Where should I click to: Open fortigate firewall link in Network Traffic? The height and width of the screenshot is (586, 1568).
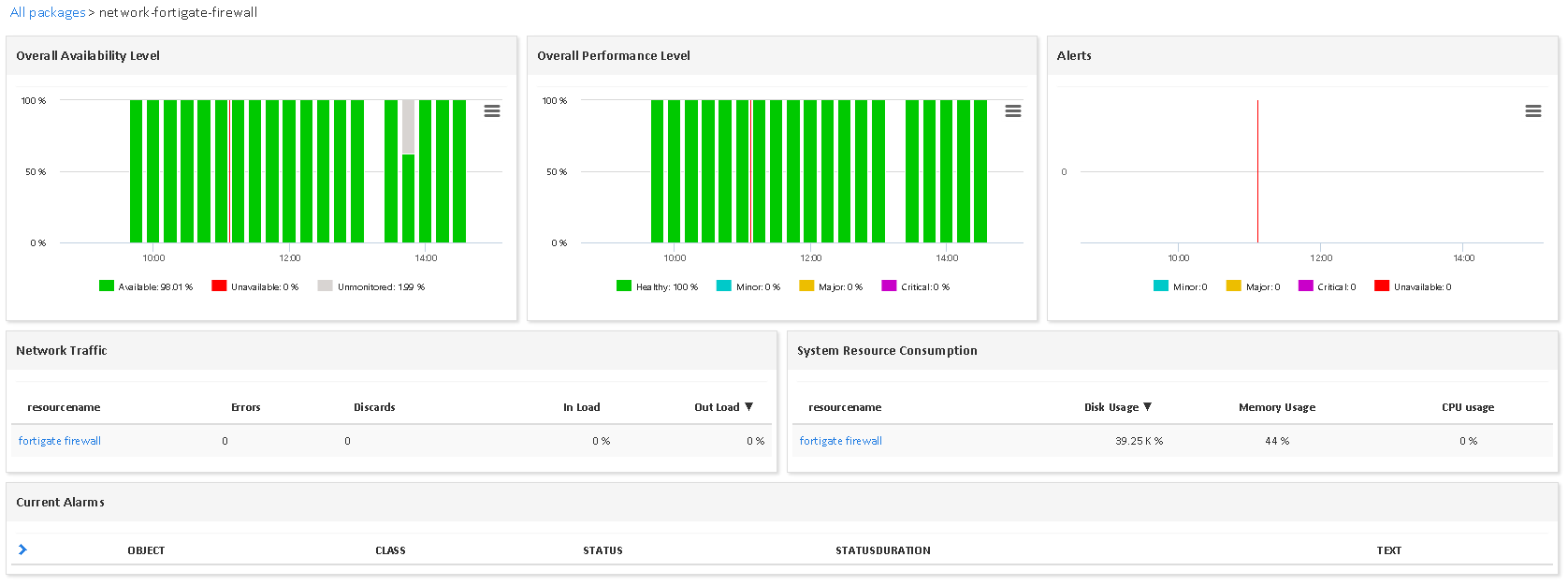click(60, 441)
